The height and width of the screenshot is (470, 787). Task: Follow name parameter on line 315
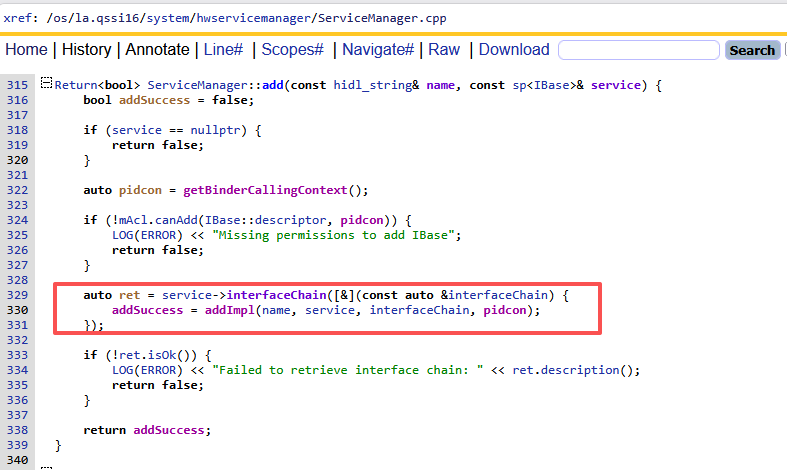coord(440,85)
